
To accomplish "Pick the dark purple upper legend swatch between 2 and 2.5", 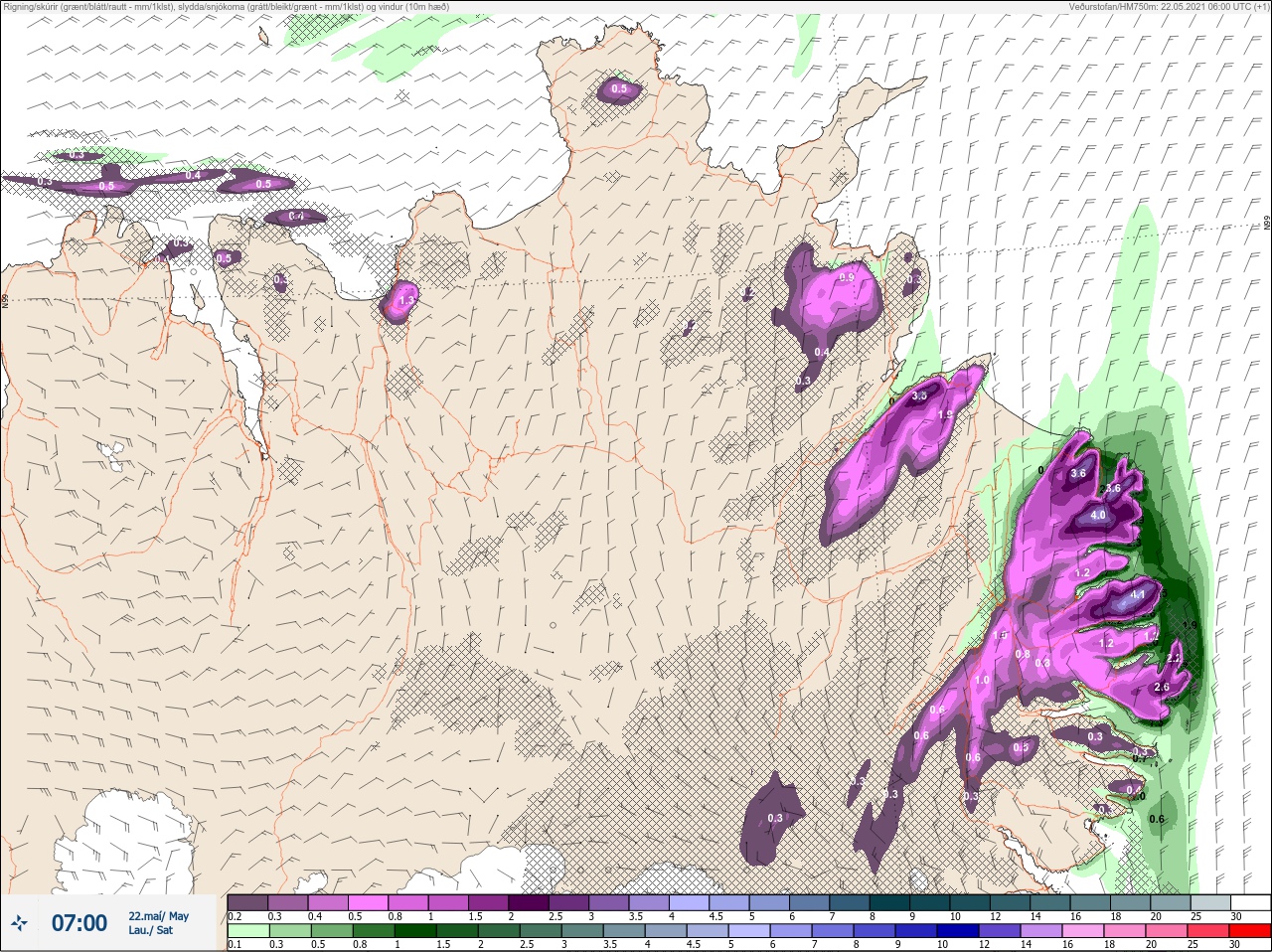I will click(x=529, y=902).
